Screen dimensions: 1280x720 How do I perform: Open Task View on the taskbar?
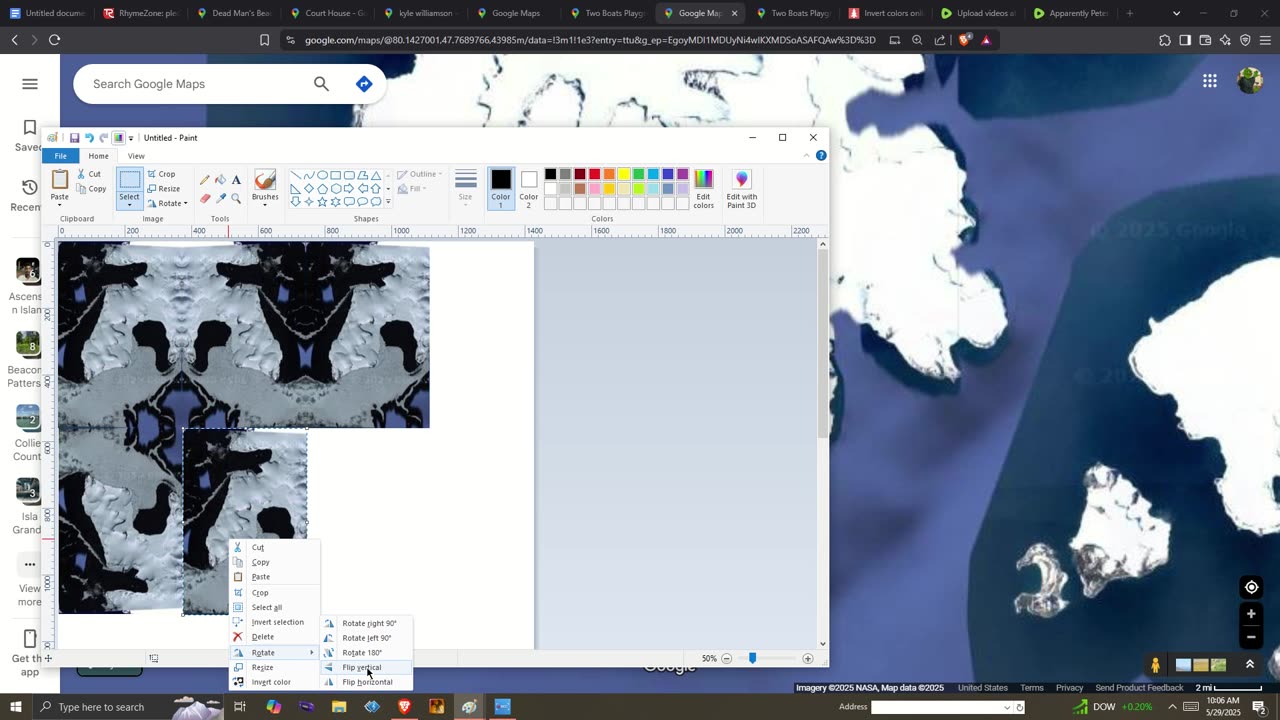coord(240,707)
